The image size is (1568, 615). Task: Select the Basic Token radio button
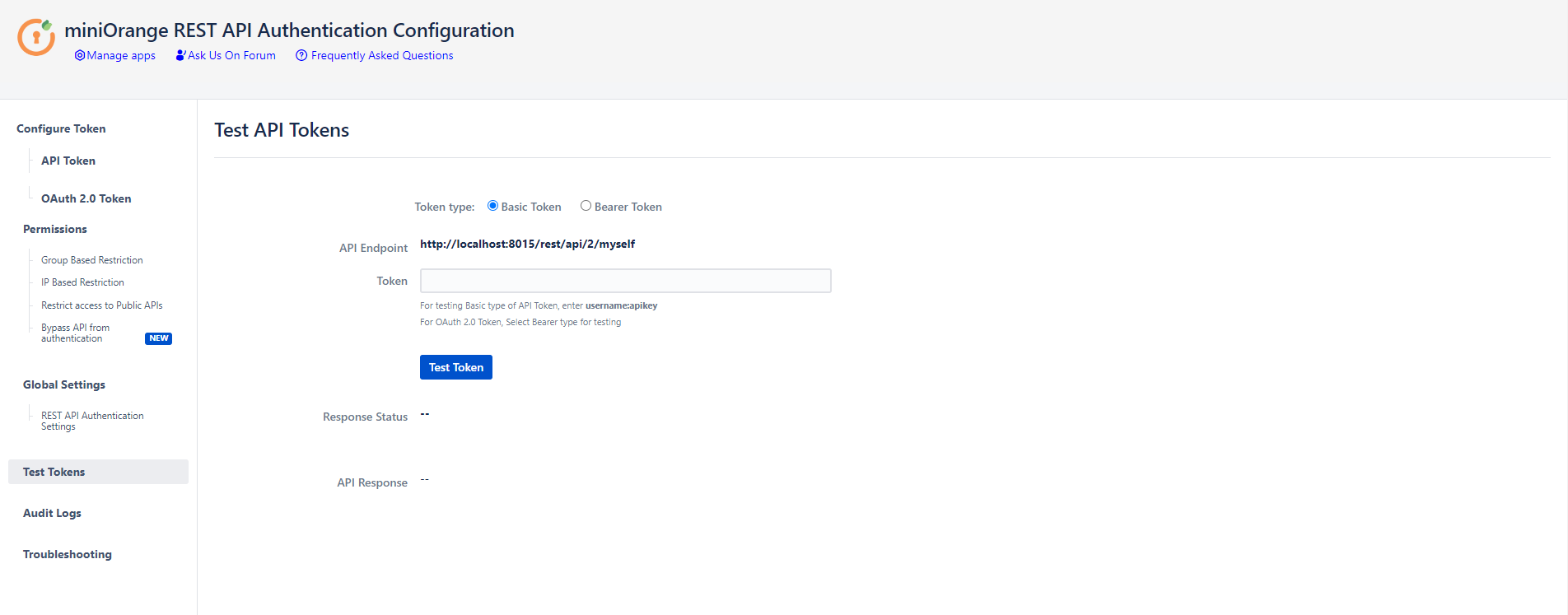pyautogui.click(x=492, y=206)
